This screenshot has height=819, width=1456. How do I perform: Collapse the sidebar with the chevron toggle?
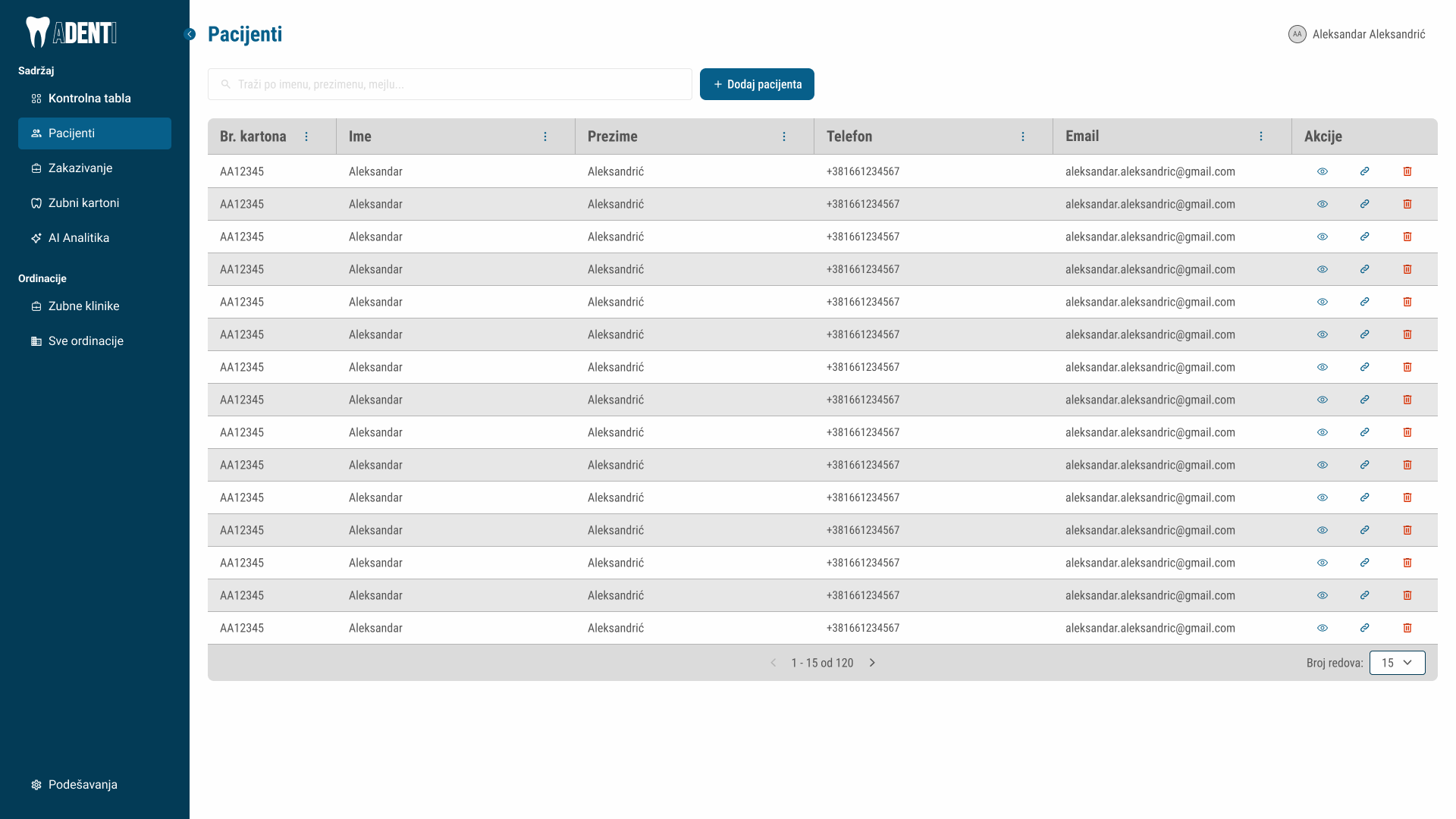coord(190,34)
